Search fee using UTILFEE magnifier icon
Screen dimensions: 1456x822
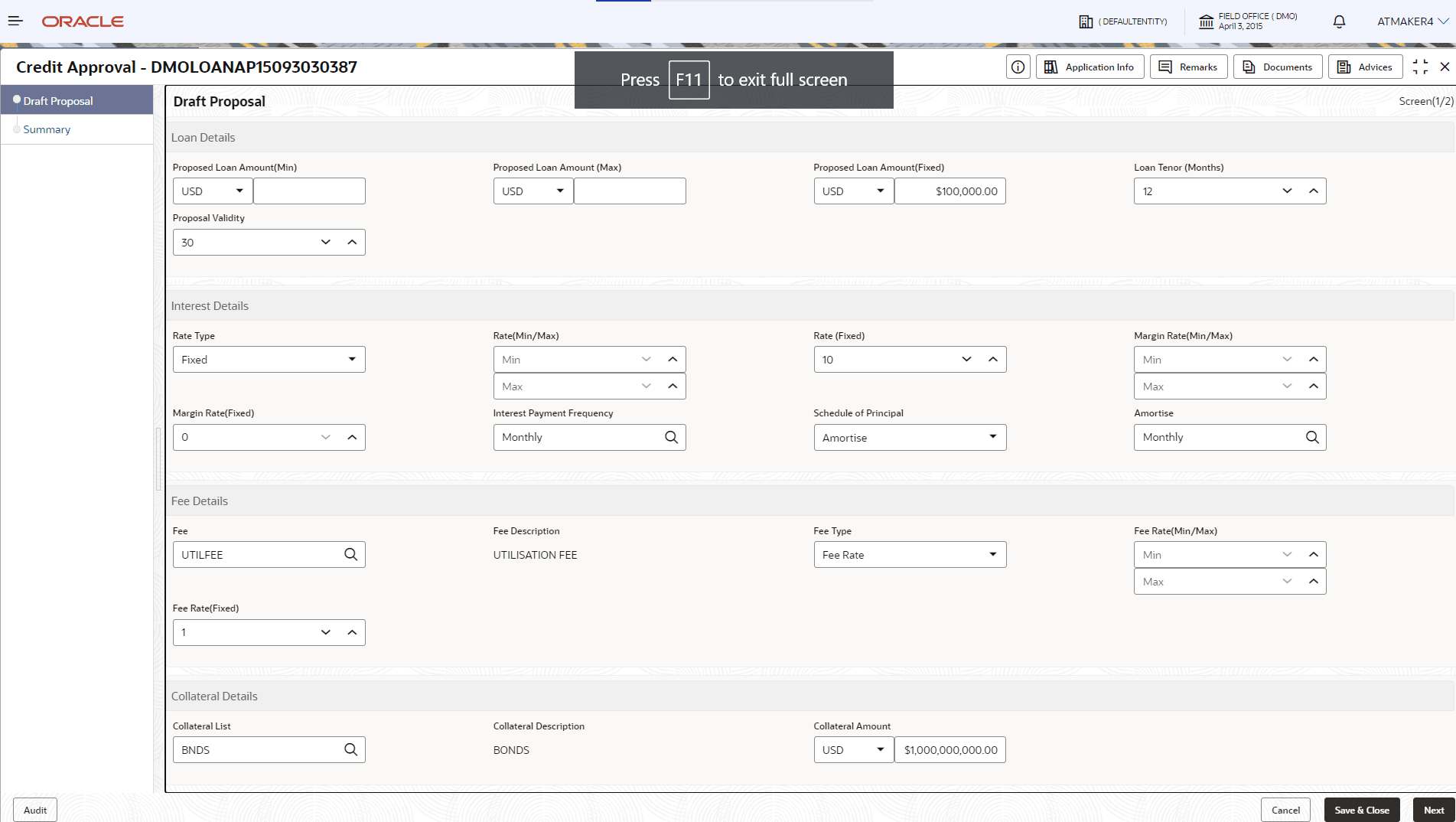350,555
